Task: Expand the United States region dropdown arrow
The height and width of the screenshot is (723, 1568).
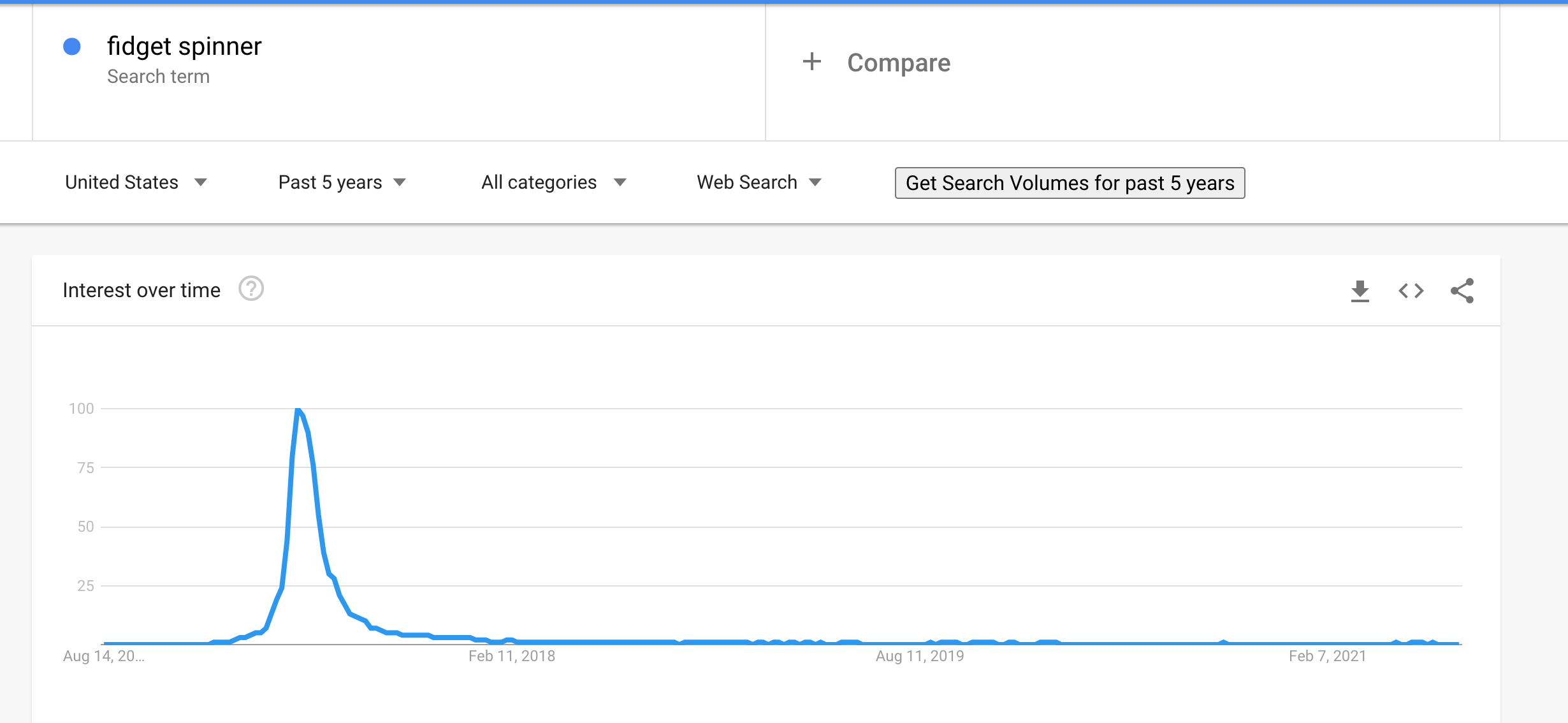Action: pyautogui.click(x=201, y=182)
